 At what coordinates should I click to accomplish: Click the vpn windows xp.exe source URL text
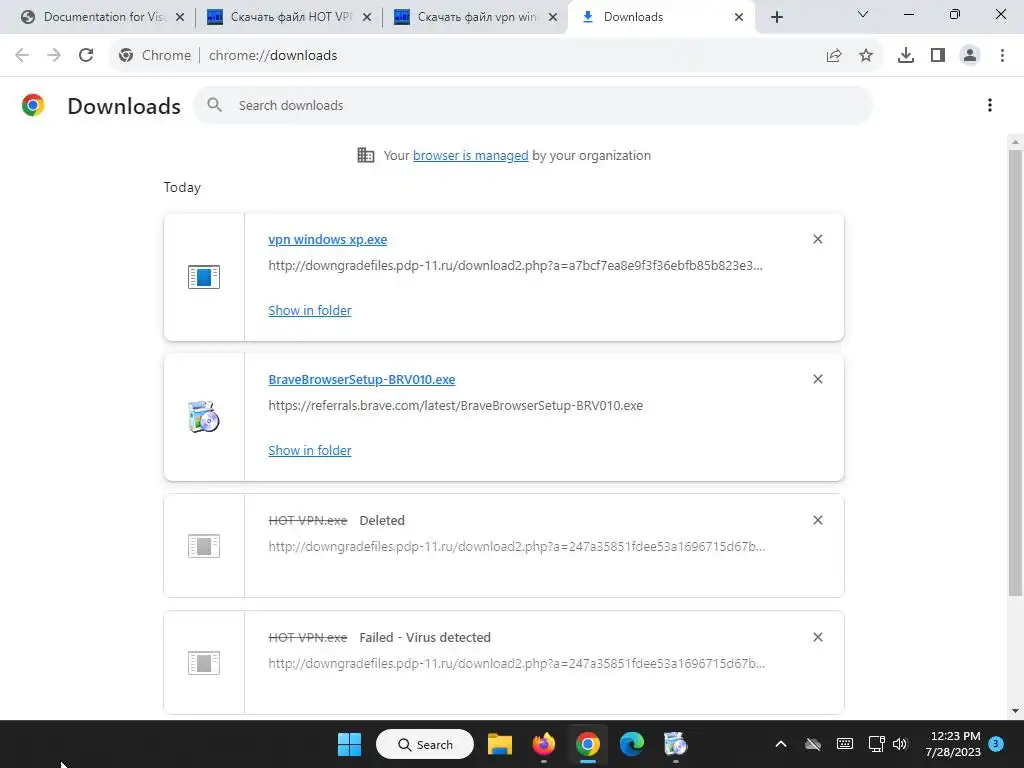515,266
